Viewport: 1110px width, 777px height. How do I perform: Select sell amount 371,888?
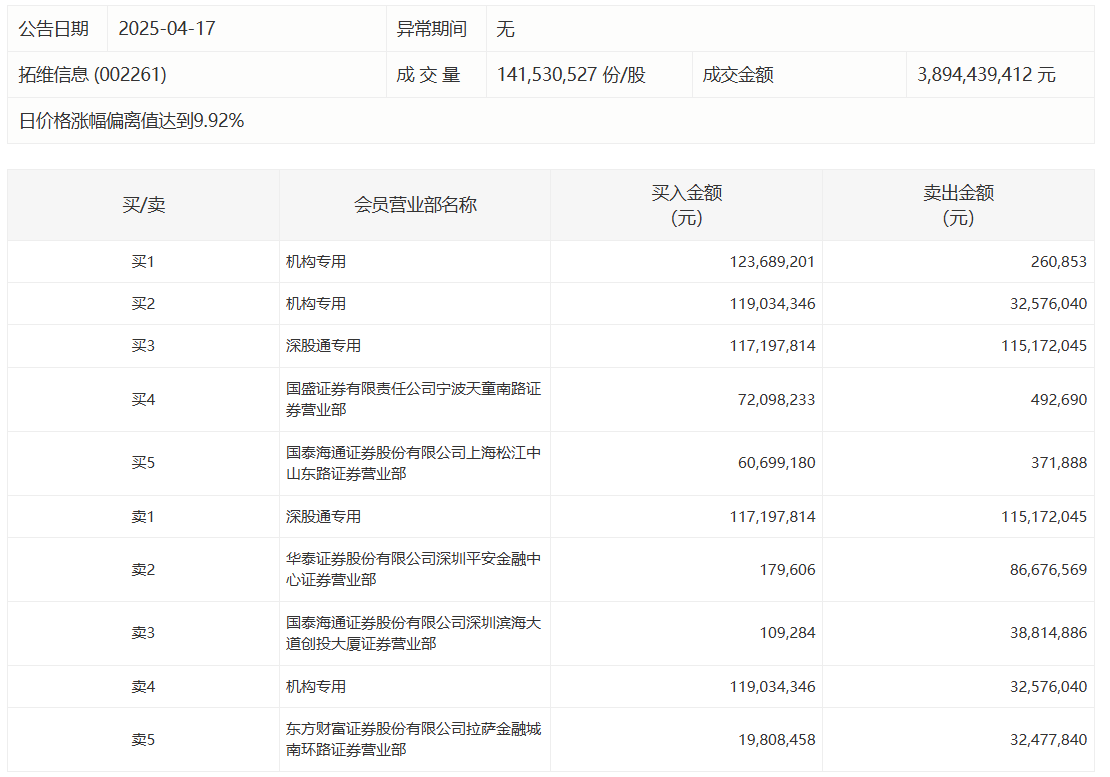coord(1058,463)
